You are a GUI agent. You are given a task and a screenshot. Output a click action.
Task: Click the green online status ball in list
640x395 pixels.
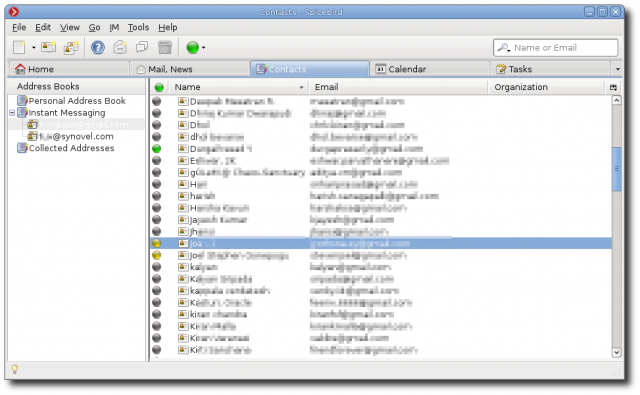coord(157,149)
